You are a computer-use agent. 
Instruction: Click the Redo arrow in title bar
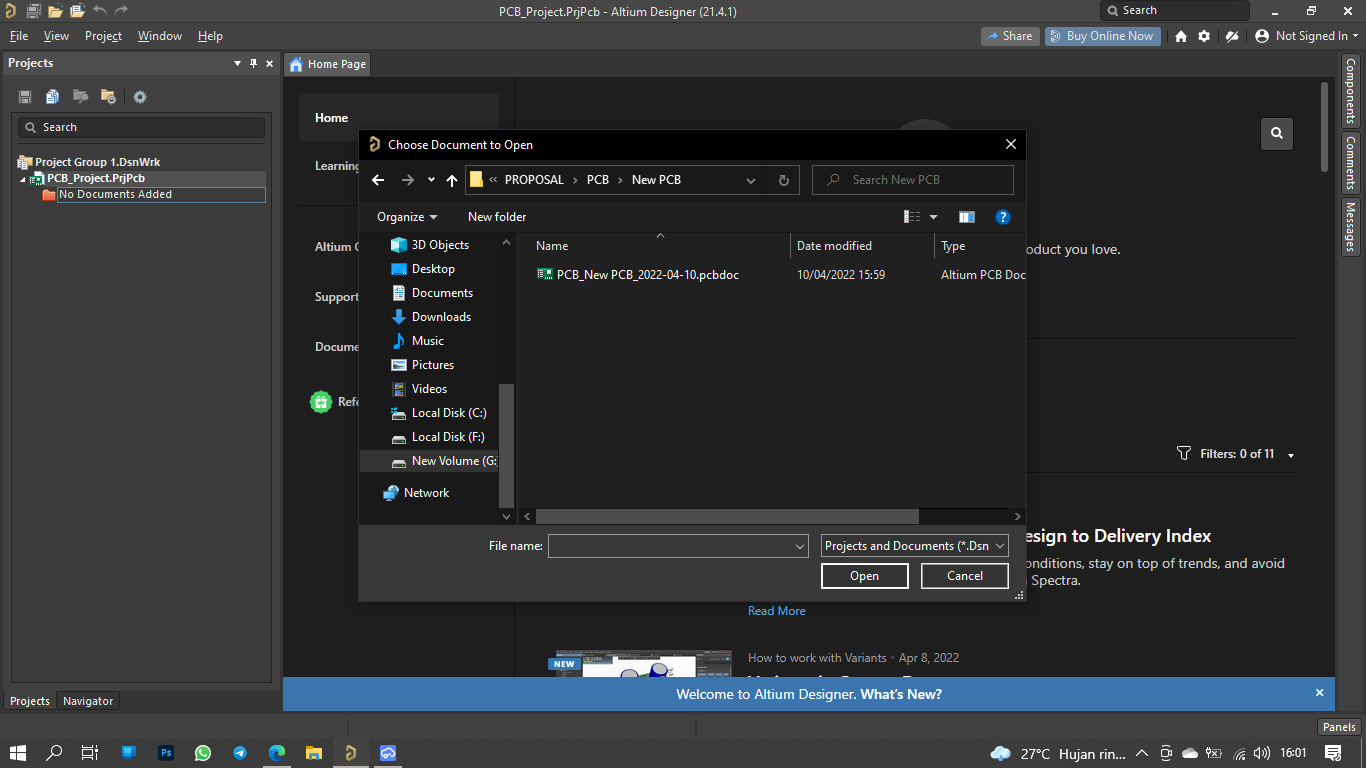point(121,10)
